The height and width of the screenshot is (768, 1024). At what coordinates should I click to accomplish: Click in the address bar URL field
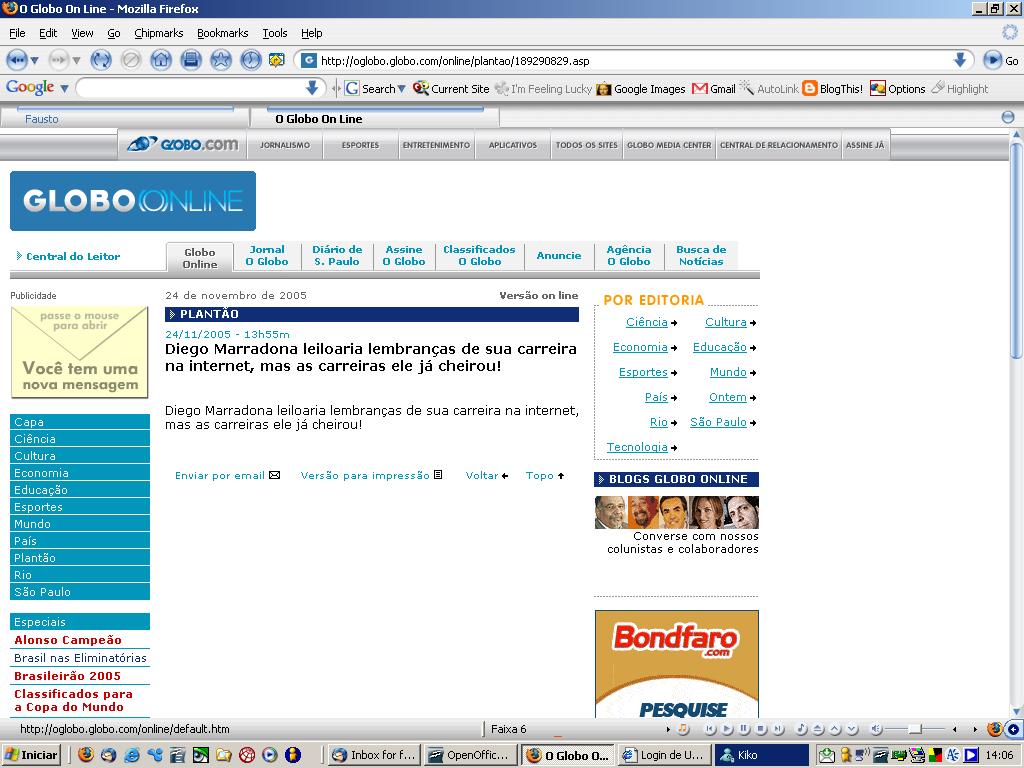(633, 61)
